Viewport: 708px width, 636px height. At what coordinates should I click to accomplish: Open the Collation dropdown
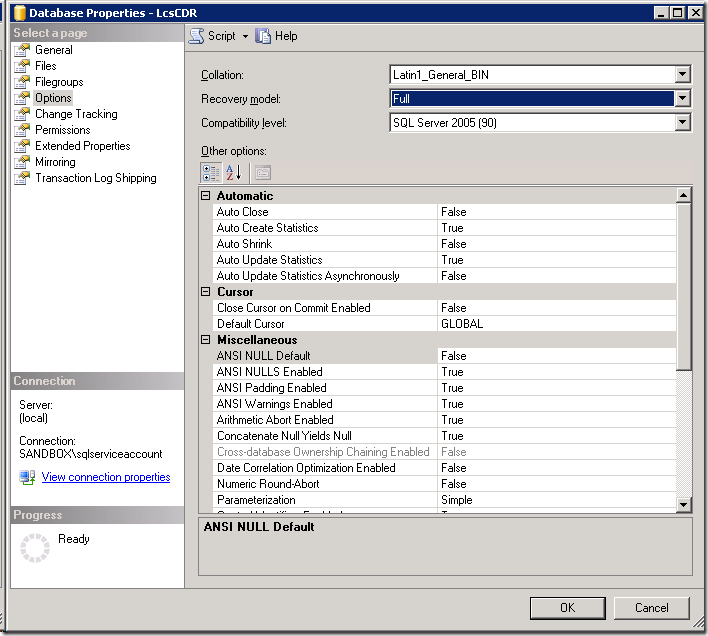pyautogui.click(x=682, y=75)
